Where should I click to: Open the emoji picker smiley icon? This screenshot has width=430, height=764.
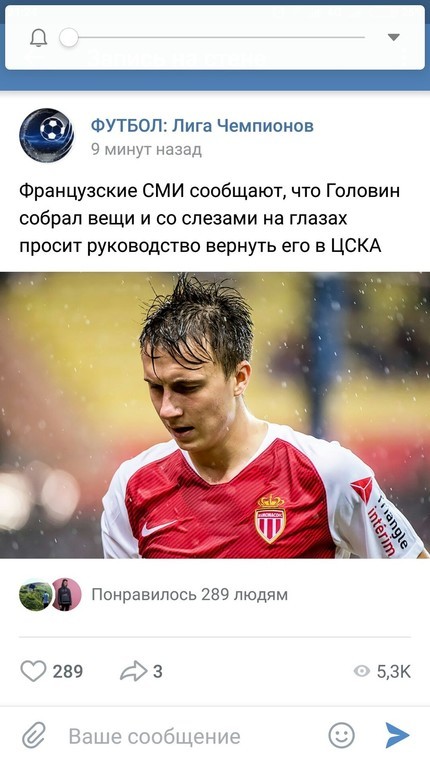point(341,735)
